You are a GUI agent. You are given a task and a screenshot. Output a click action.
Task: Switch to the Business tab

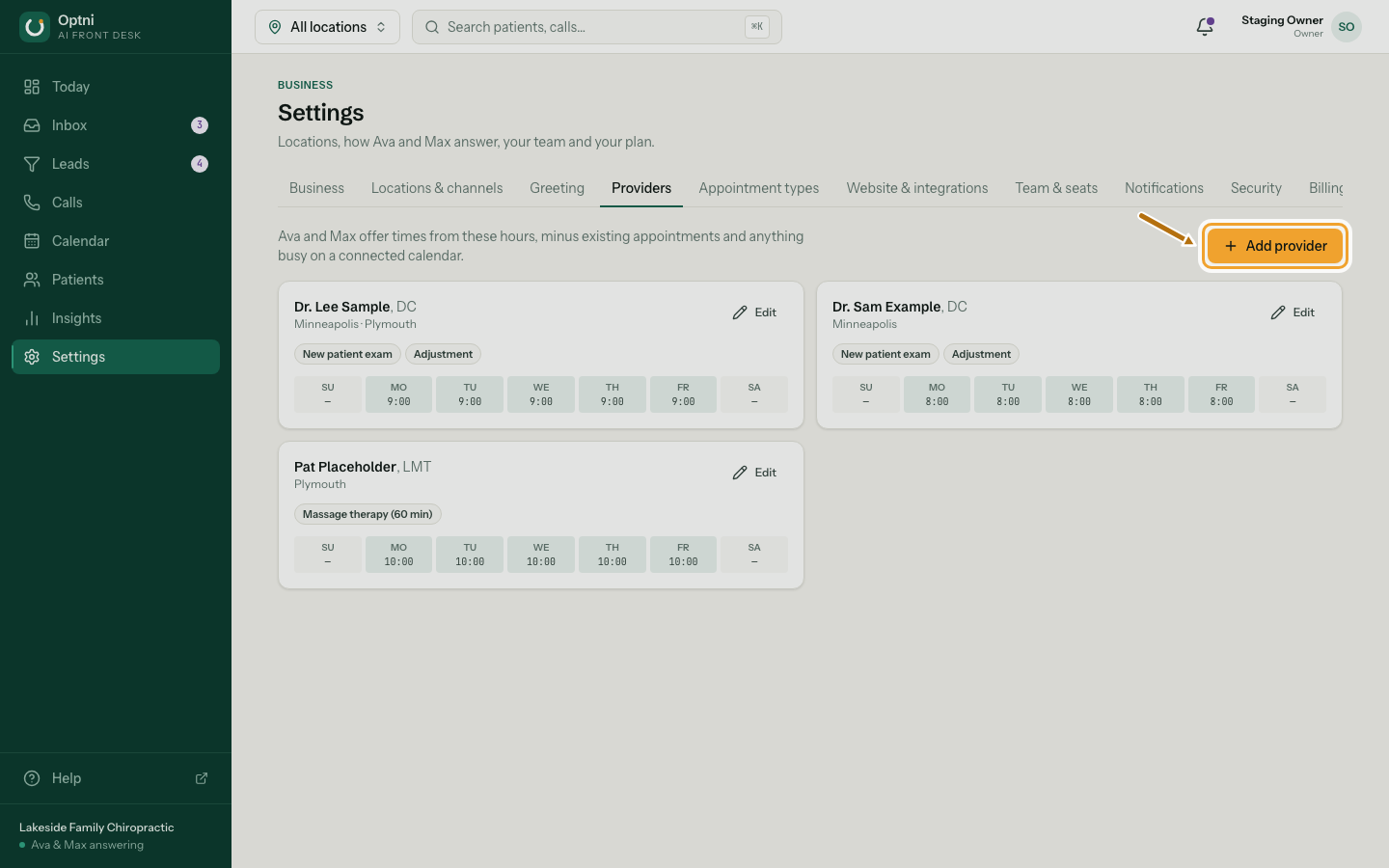pos(316,188)
